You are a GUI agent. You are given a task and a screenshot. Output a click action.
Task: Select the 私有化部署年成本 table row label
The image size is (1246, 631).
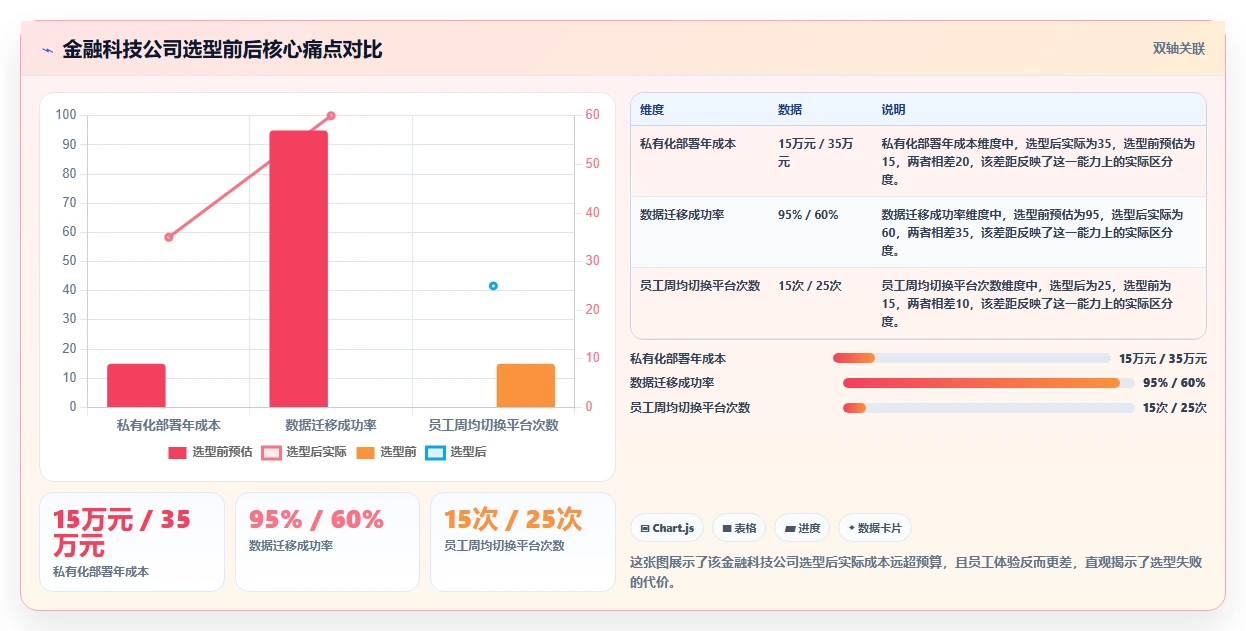688,144
